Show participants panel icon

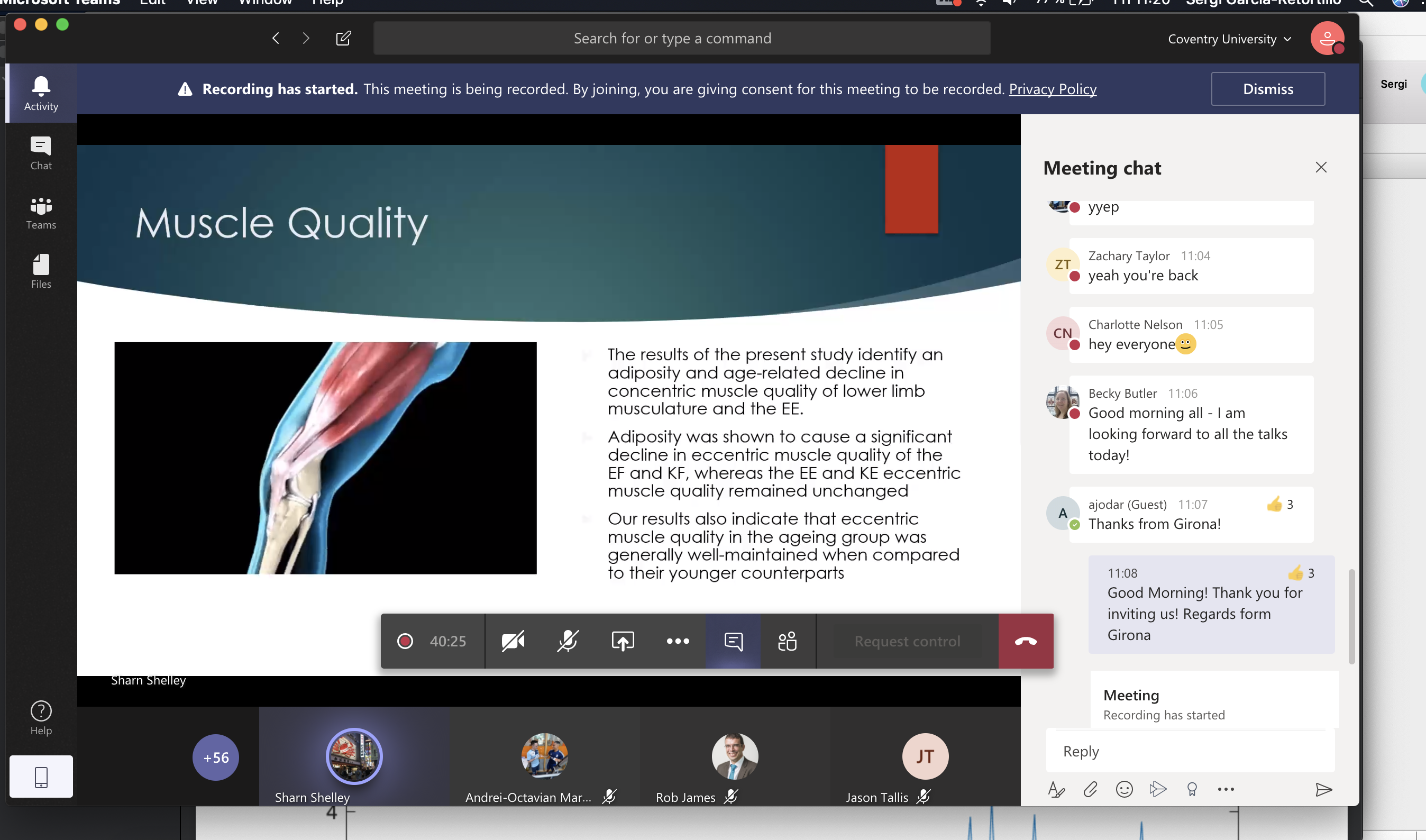[787, 641]
